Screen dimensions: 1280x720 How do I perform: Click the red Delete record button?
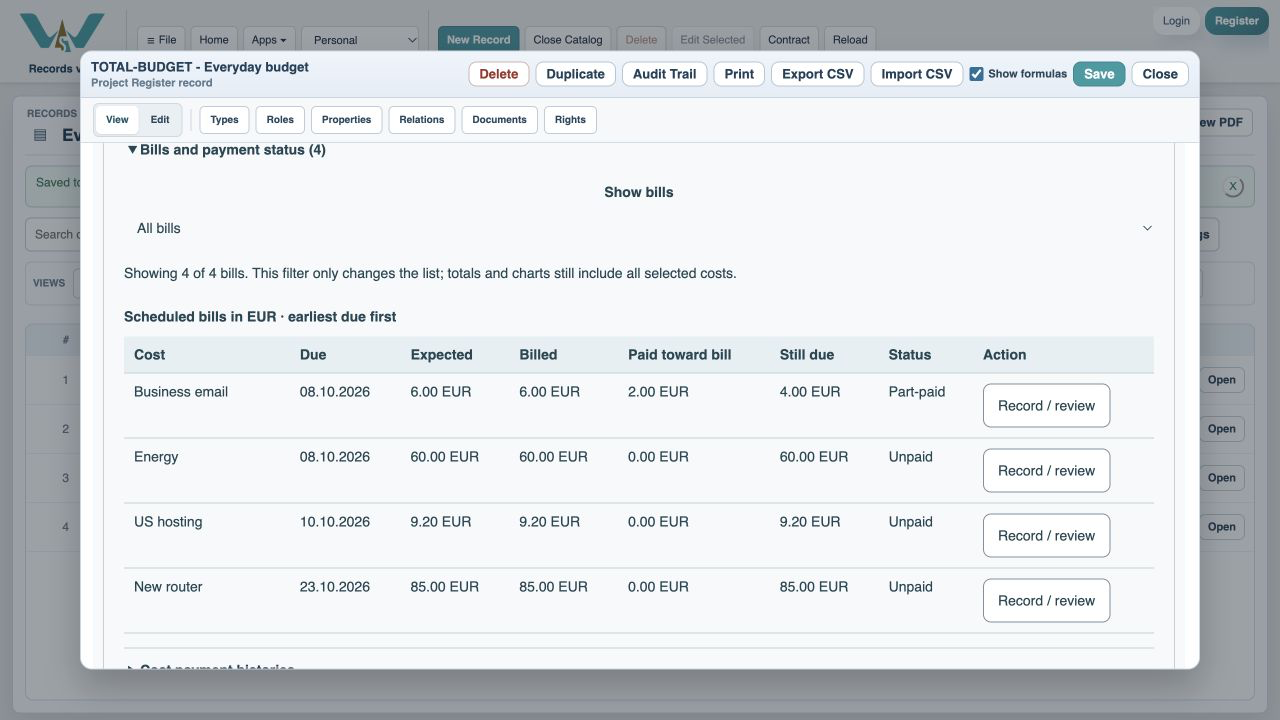(x=498, y=74)
